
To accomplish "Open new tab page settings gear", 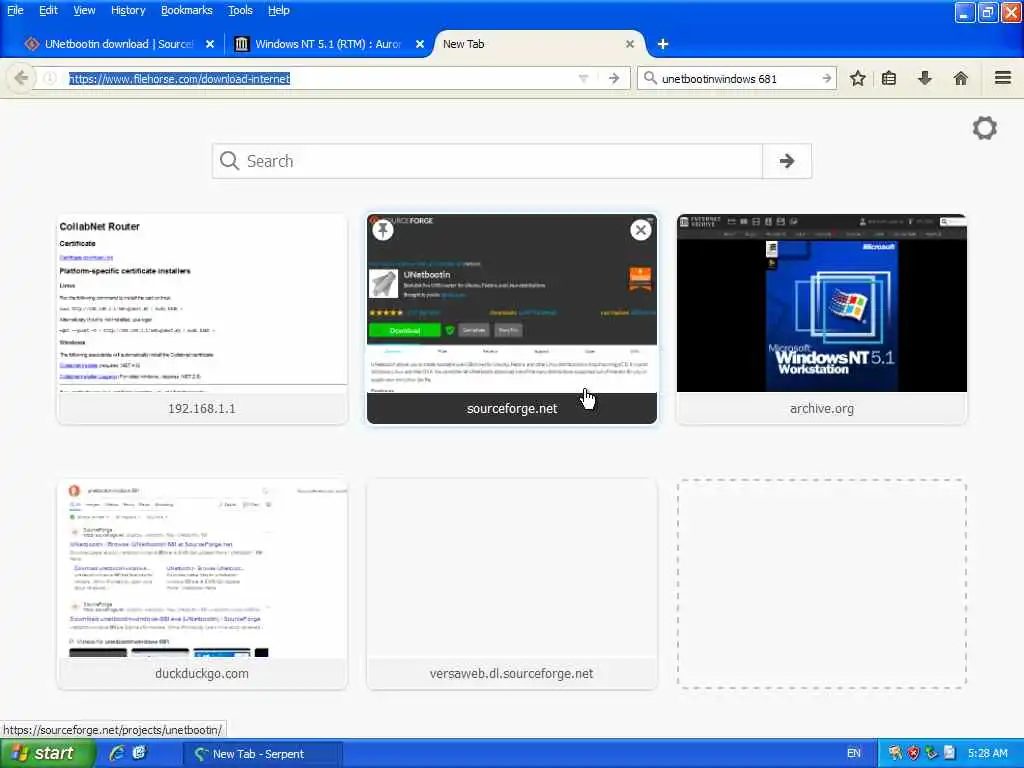I will (985, 127).
